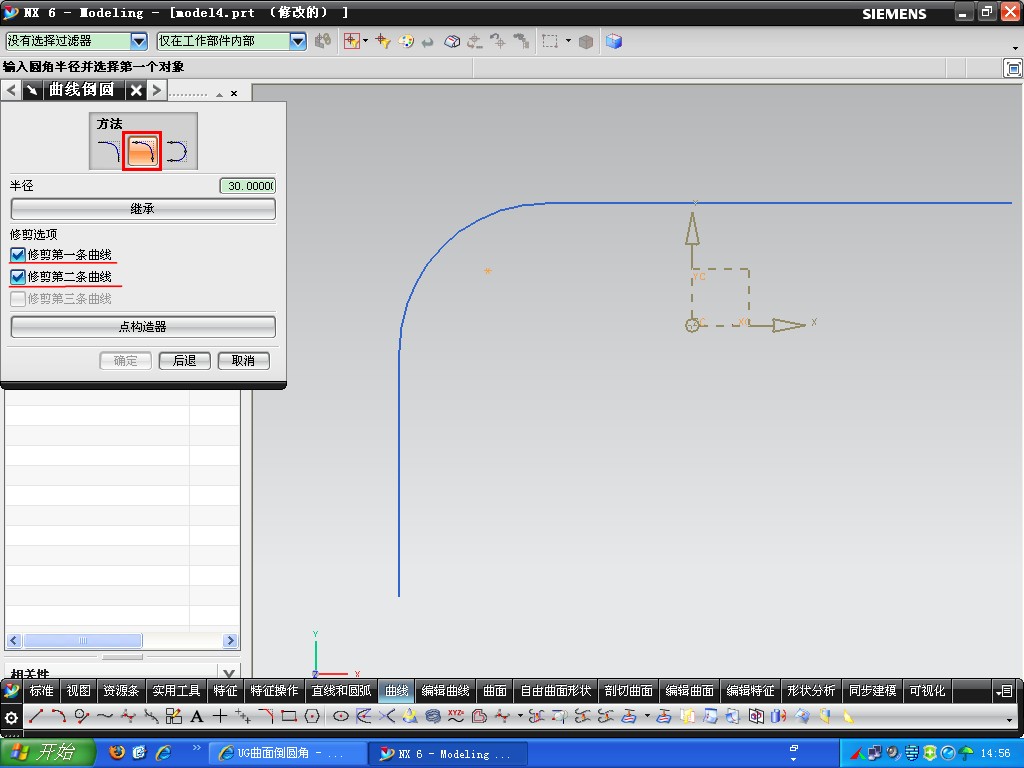
Task: Click the 继承 button
Action: click(143, 209)
